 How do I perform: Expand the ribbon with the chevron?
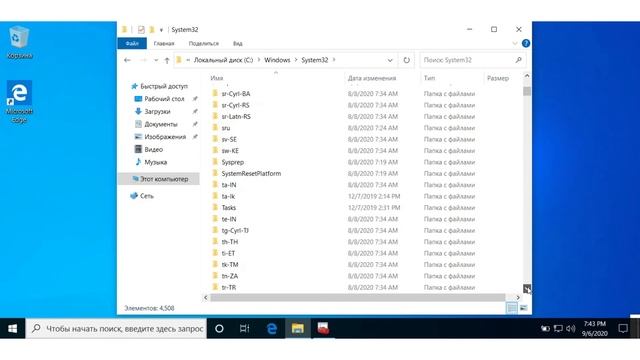[x=515, y=43]
